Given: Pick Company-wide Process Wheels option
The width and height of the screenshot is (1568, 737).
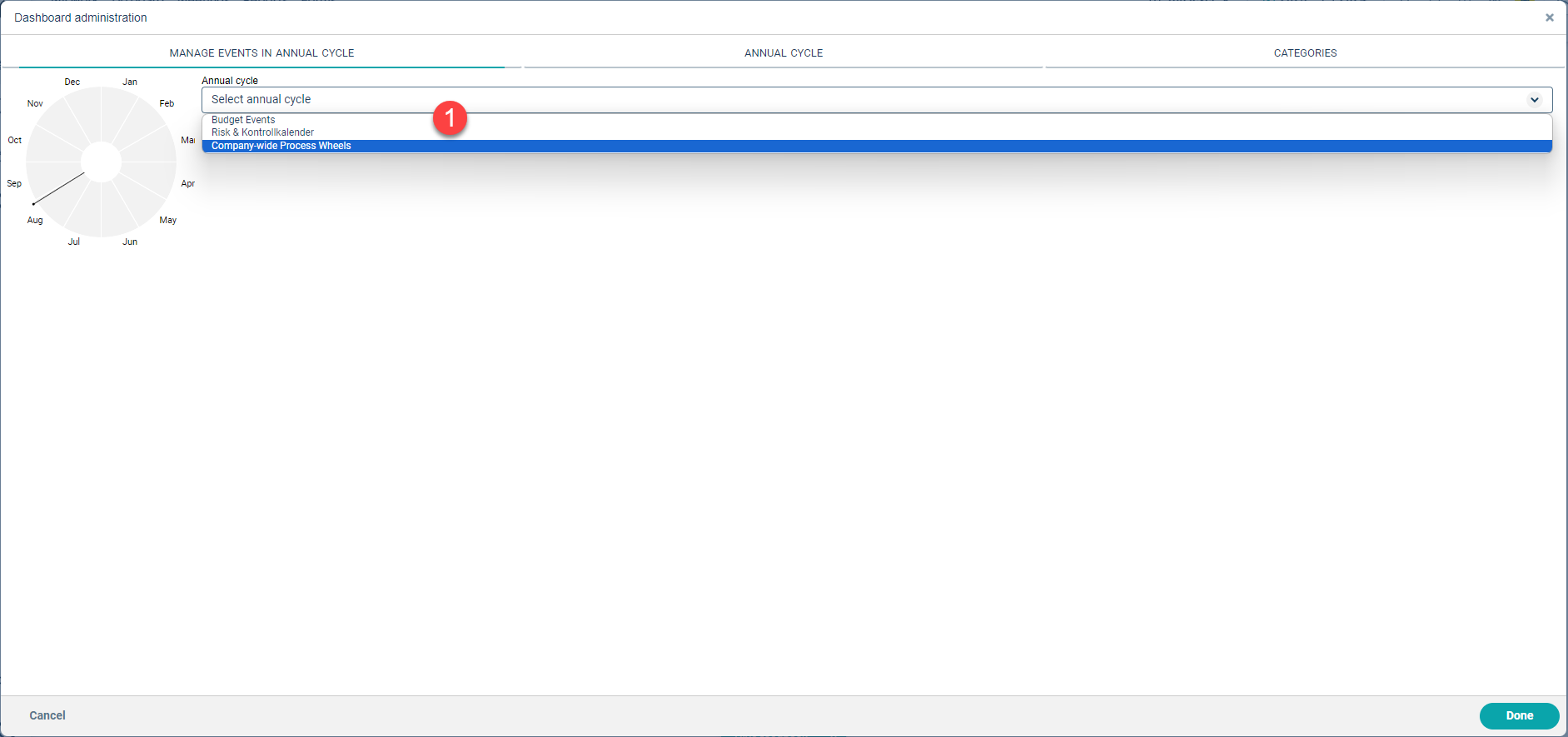Looking at the screenshot, I should 281,146.
